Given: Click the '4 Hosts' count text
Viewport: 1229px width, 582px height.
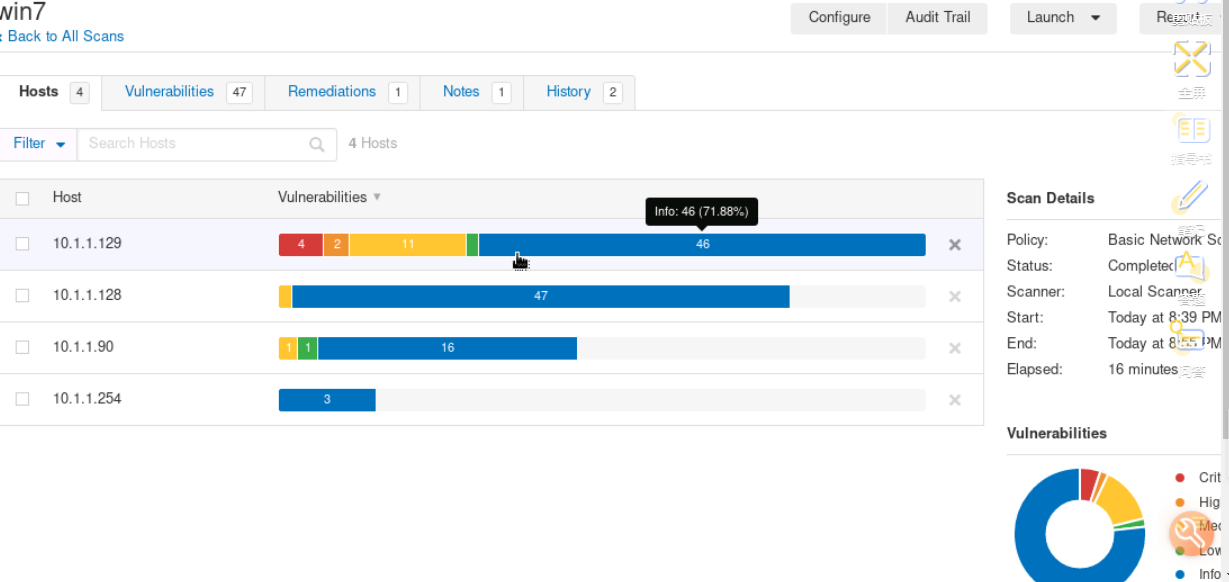Looking at the screenshot, I should [x=373, y=144].
